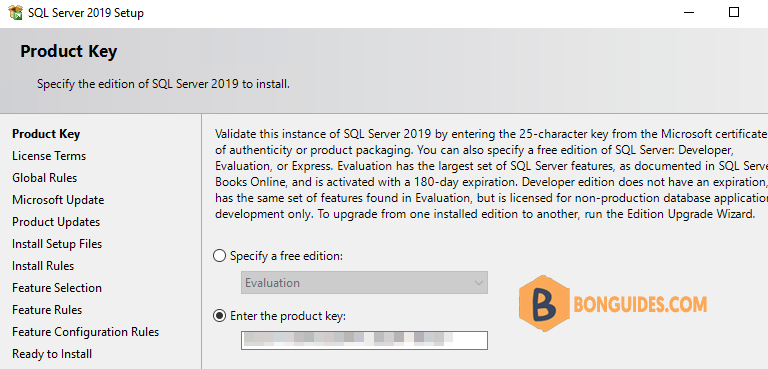
Task: Select Global Rules in the sidebar
Action: pos(45,178)
